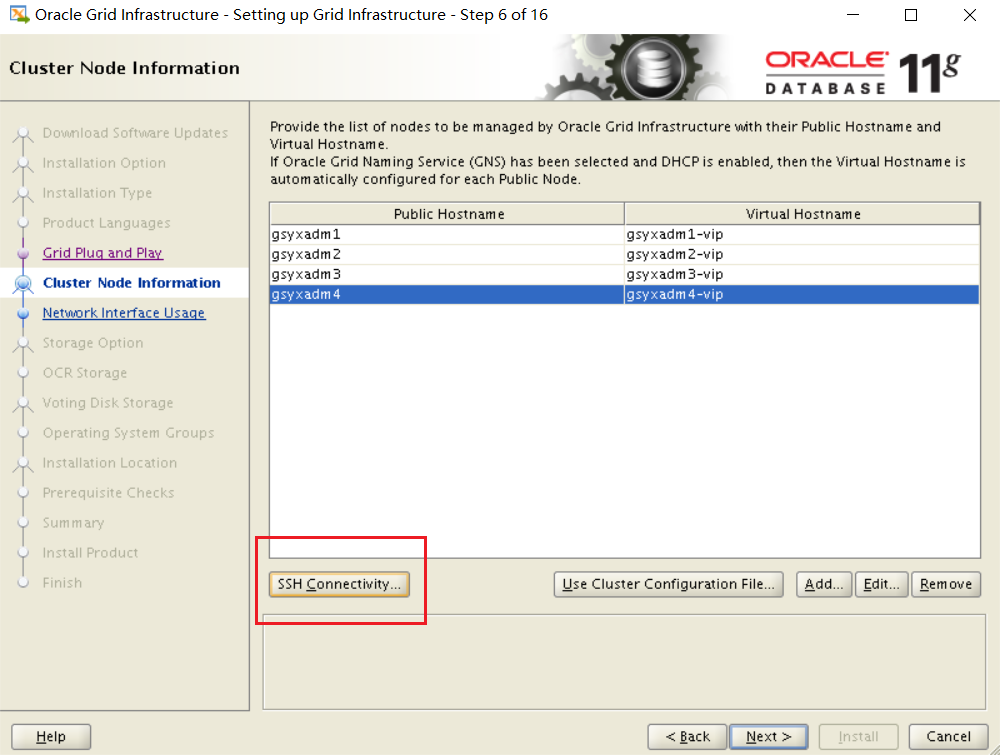The height and width of the screenshot is (755, 1000).
Task: Click the Grid Plug and Play step bullet
Action: (x=23, y=253)
